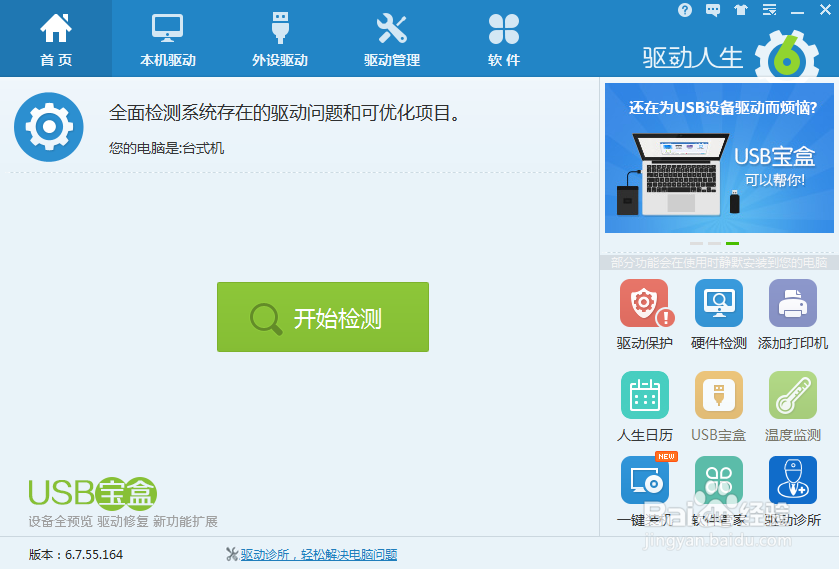Open 驱动诊所，轻松解决电脑问题 link

coord(318,555)
